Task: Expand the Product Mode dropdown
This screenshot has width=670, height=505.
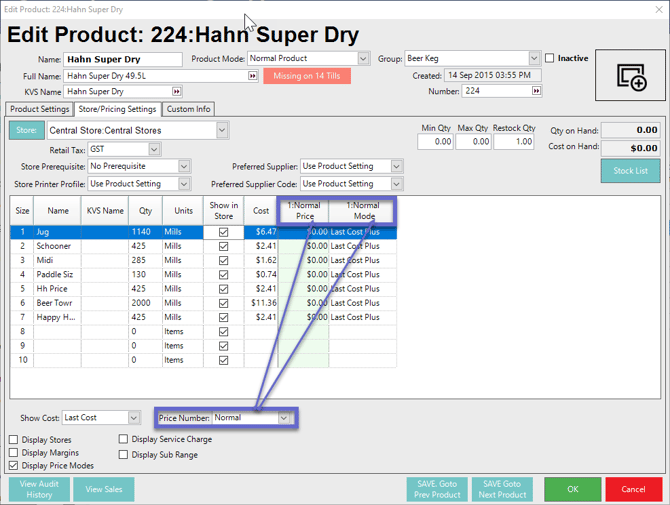Action: pyautogui.click(x=363, y=59)
